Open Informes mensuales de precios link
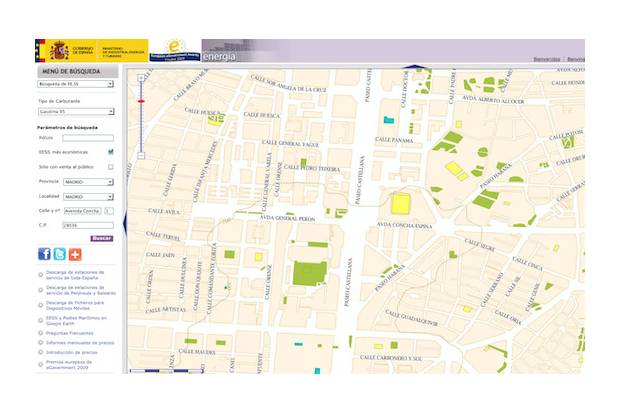 point(80,343)
